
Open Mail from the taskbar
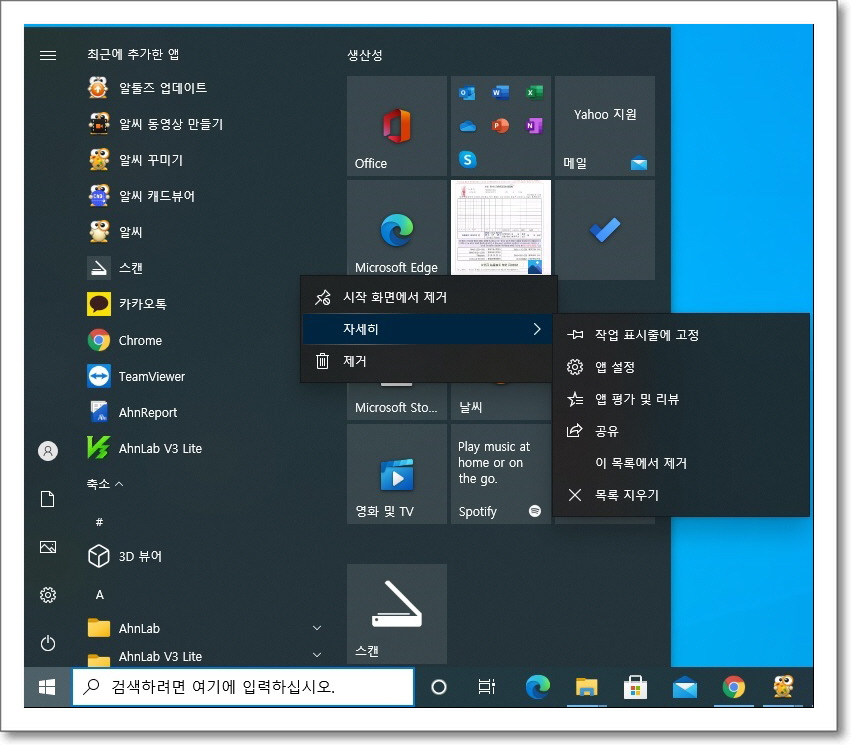[x=685, y=687]
